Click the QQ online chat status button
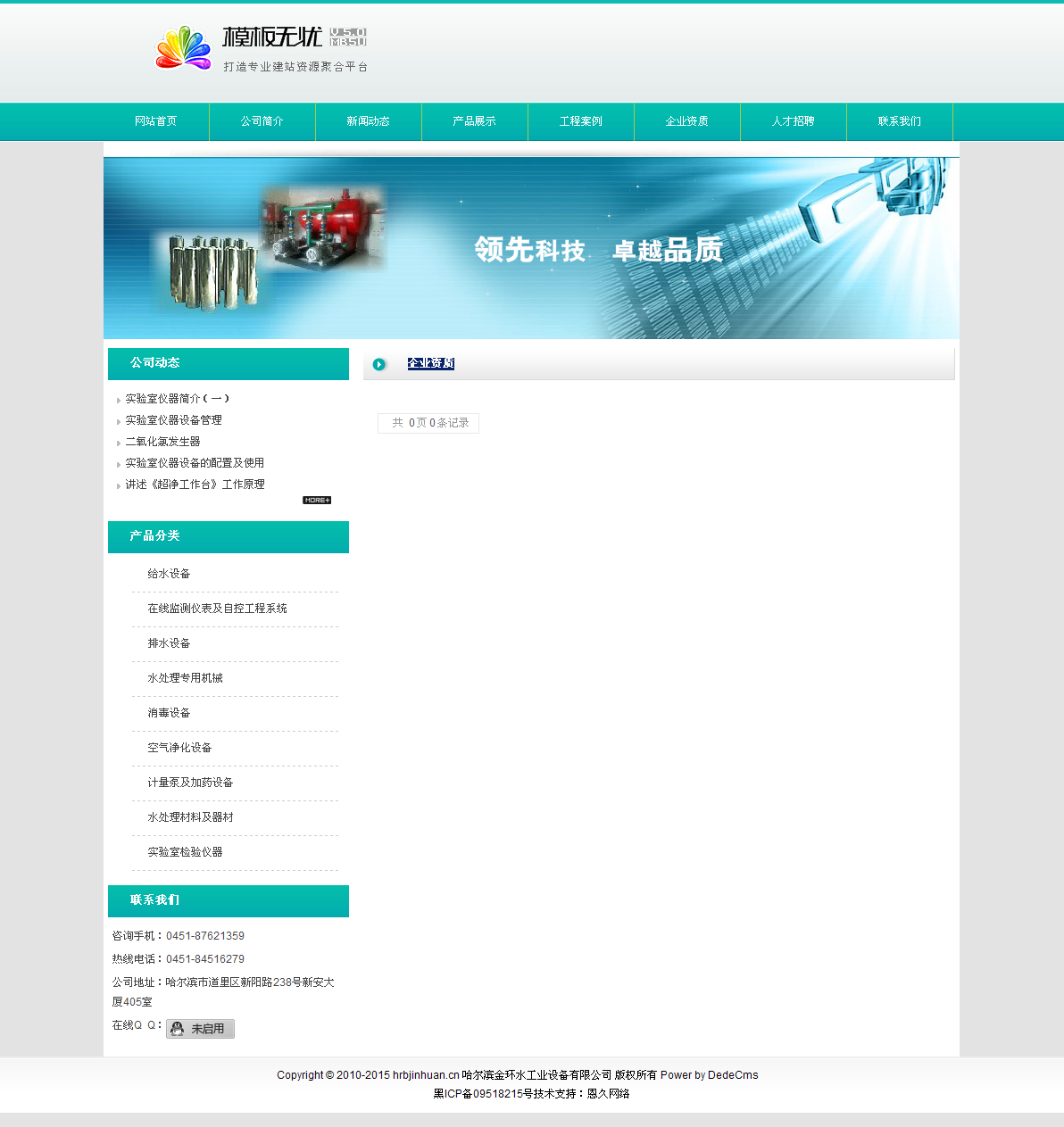 click(200, 1029)
